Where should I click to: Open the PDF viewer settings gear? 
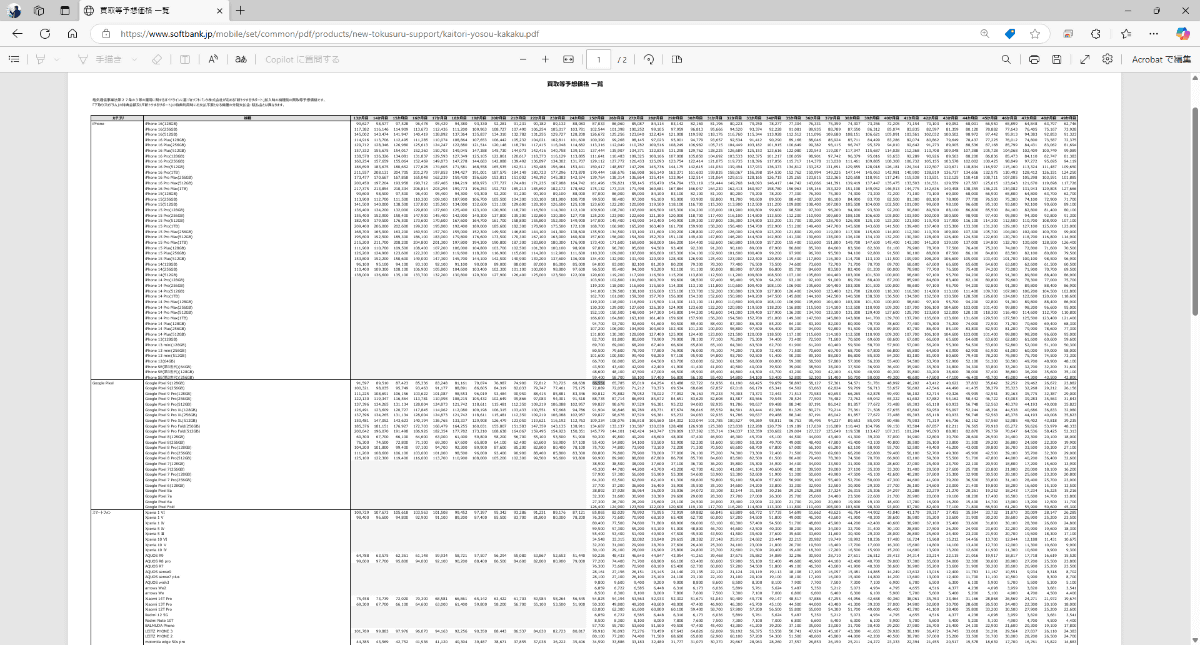pos(1108,59)
